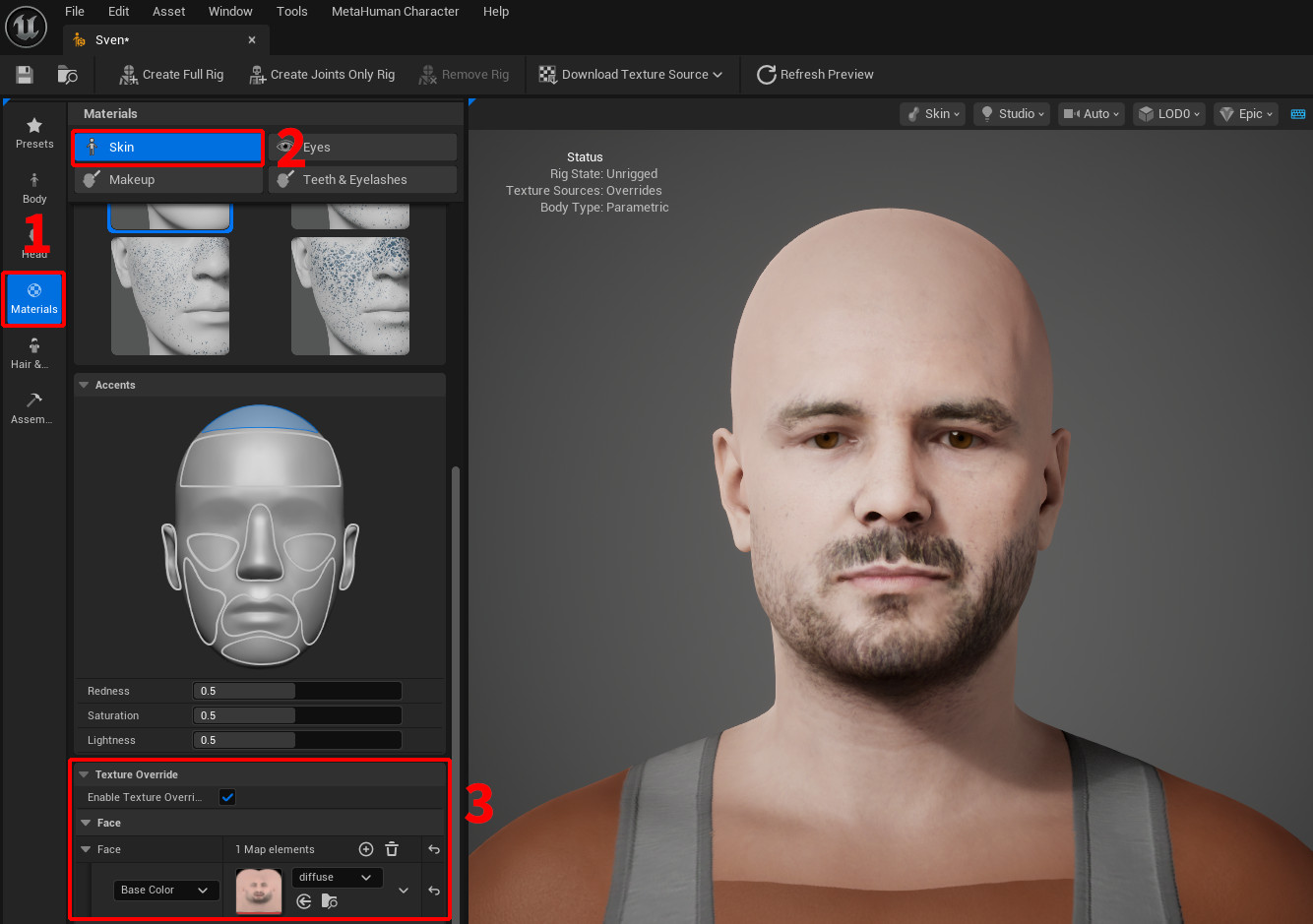1313x924 pixels.
Task: Open the Base Color dropdown
Action: 166,891
